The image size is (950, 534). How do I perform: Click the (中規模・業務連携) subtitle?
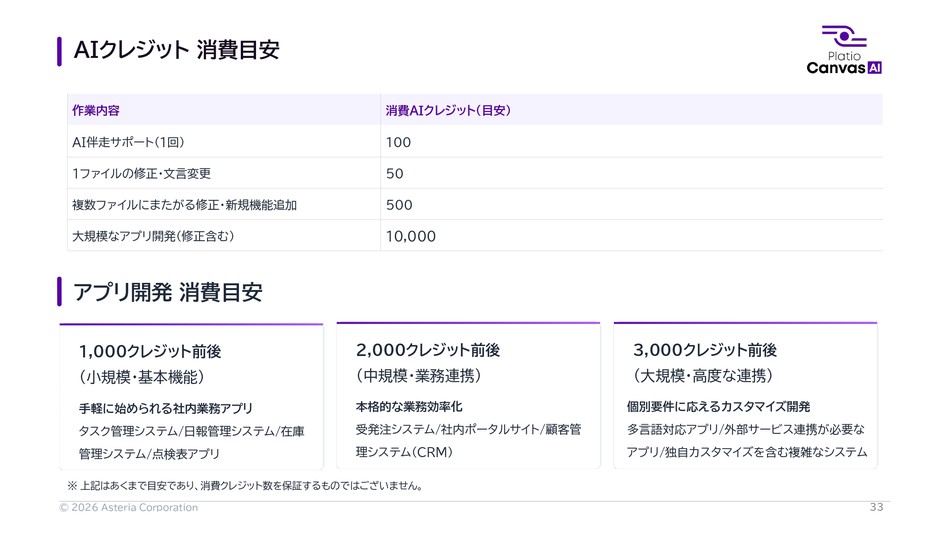click(x=418, y=376)
